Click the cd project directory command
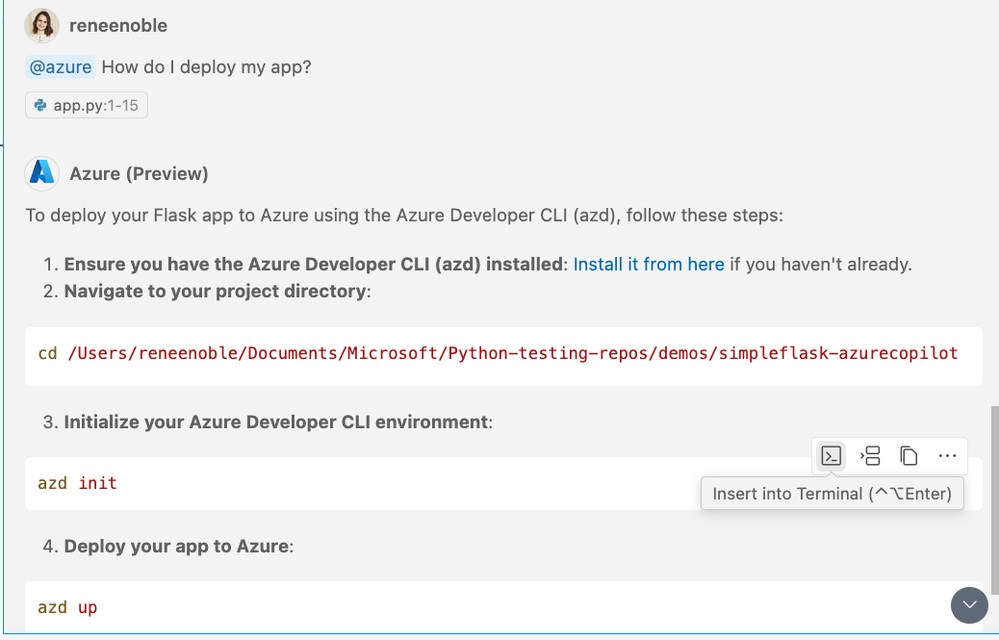999x640 pixels. pos(497,353)
